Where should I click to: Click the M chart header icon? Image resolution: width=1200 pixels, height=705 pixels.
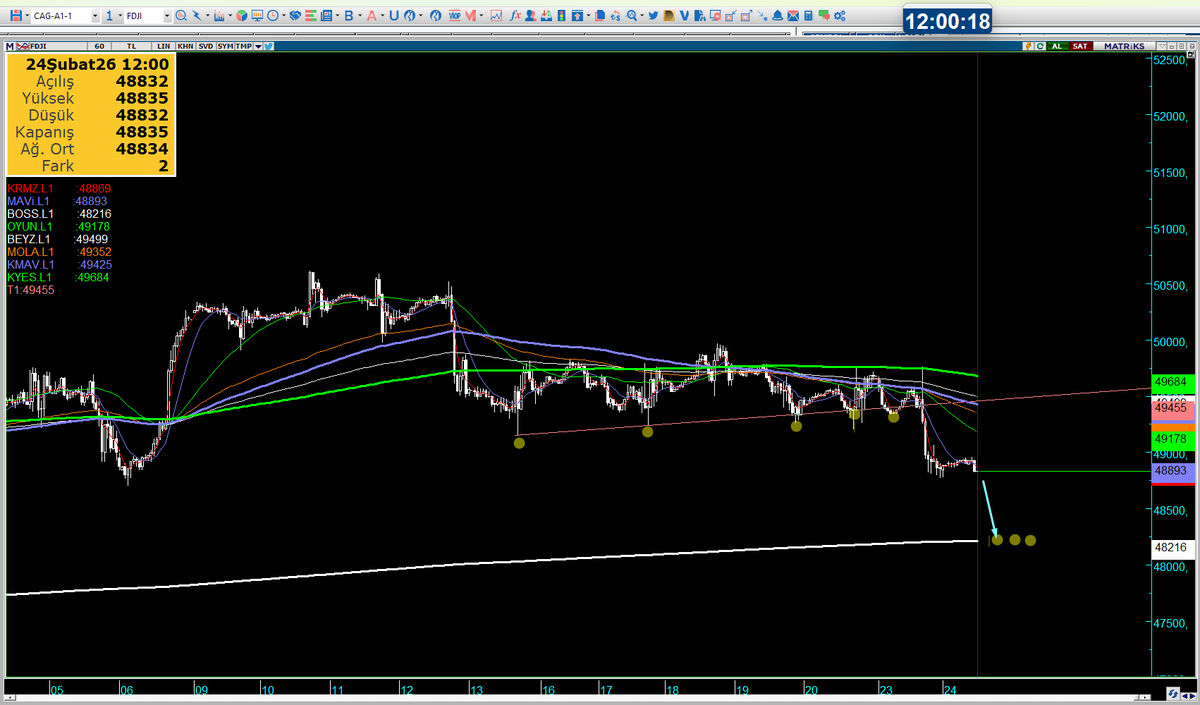pyautogui.click(x=10, y=46)
